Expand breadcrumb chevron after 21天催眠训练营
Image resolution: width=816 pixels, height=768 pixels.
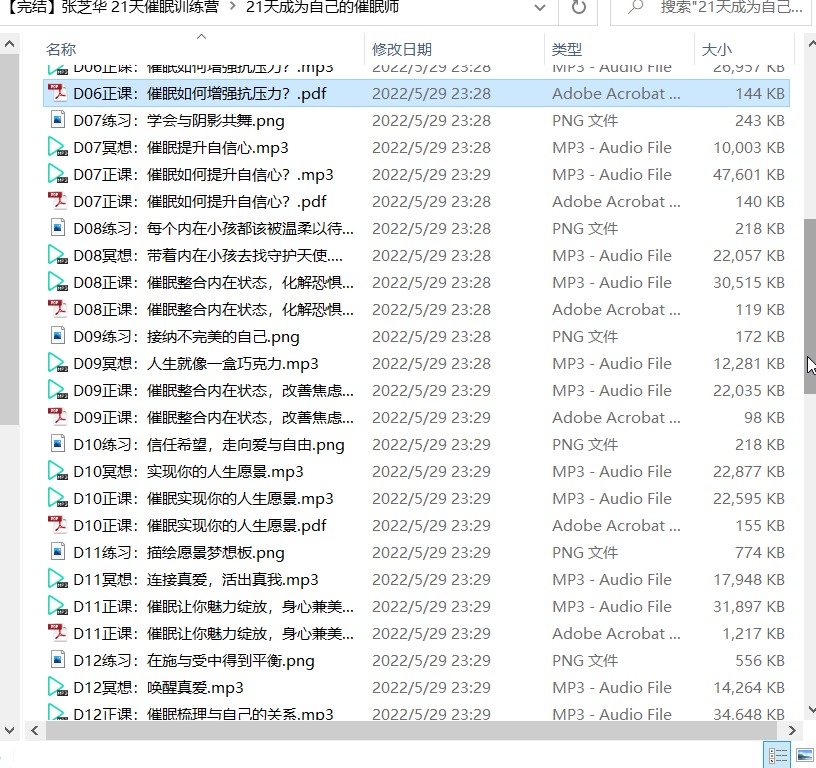(232, 7)
